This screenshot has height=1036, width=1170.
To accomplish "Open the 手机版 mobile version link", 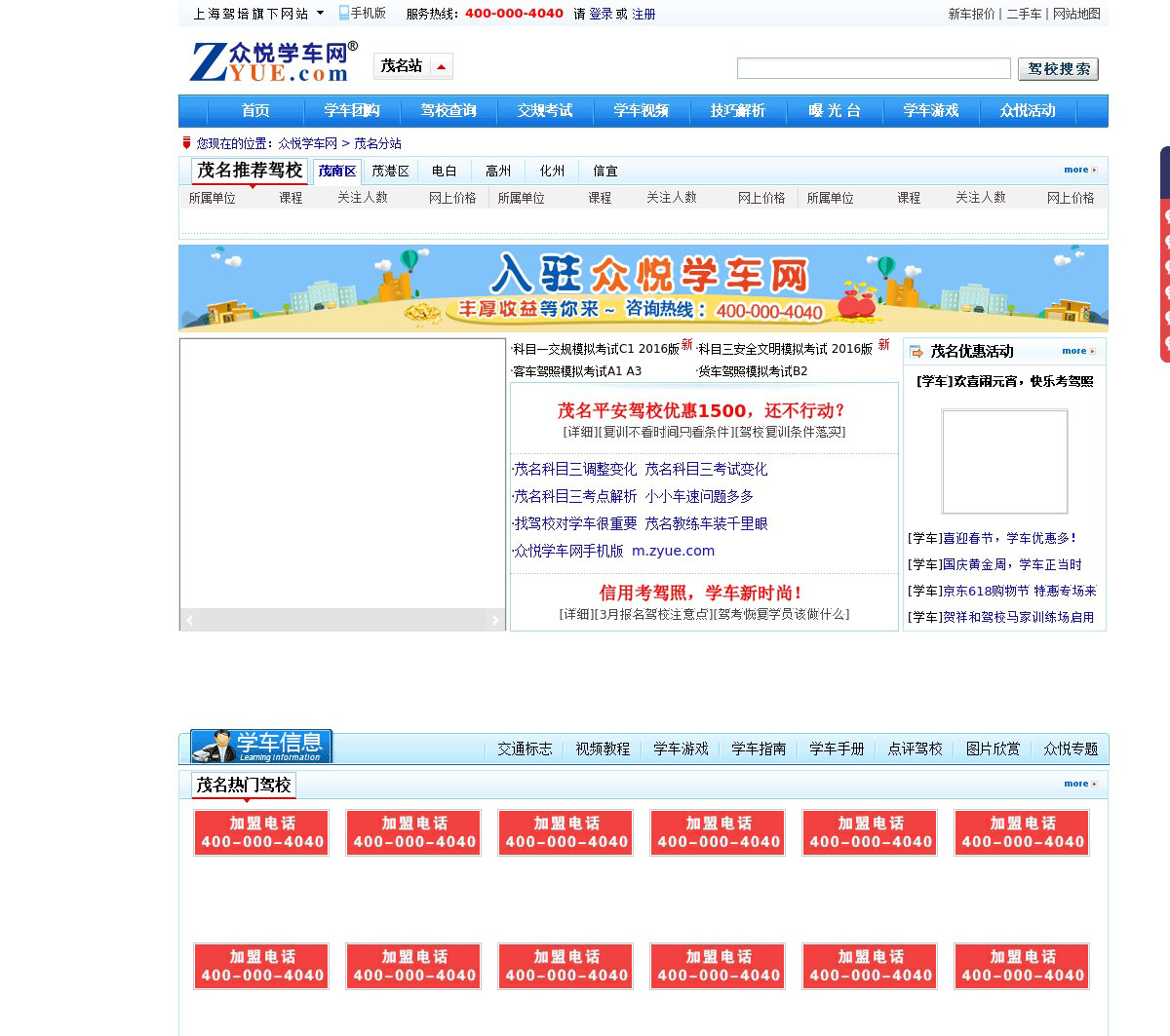I will pos(363,13).
